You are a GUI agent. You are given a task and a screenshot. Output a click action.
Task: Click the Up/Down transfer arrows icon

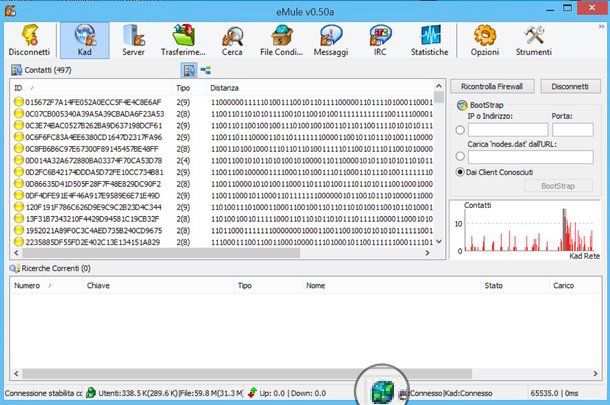coord(252,393)
